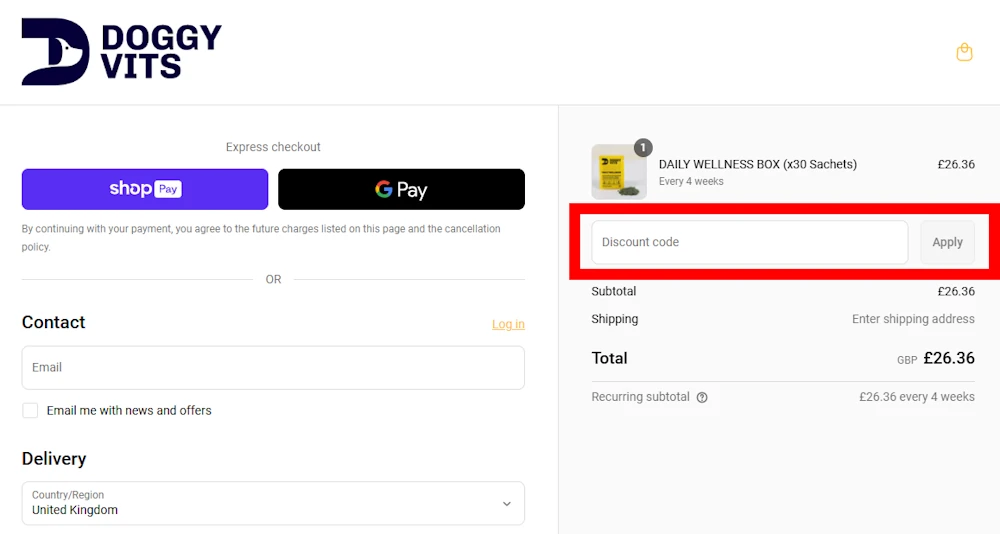Select the DAILY WELLNESS BOX product name
This screenshot has height=534, width=1000.
[758, 164]
